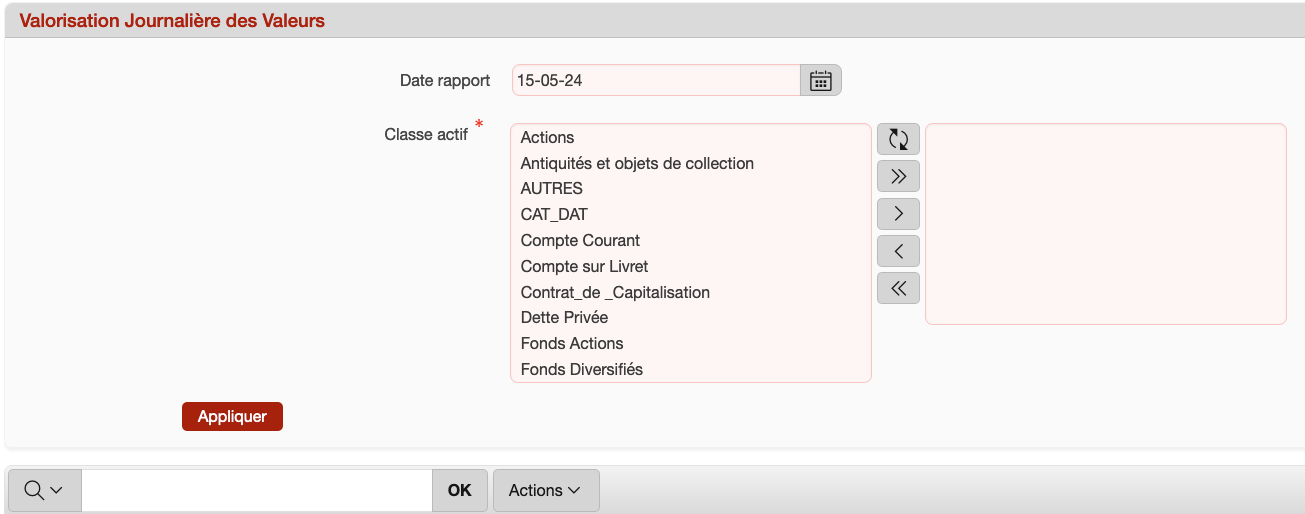1305x514 pixels.
Task: Select Actions in Classe actif list
Action: [547, 138]
